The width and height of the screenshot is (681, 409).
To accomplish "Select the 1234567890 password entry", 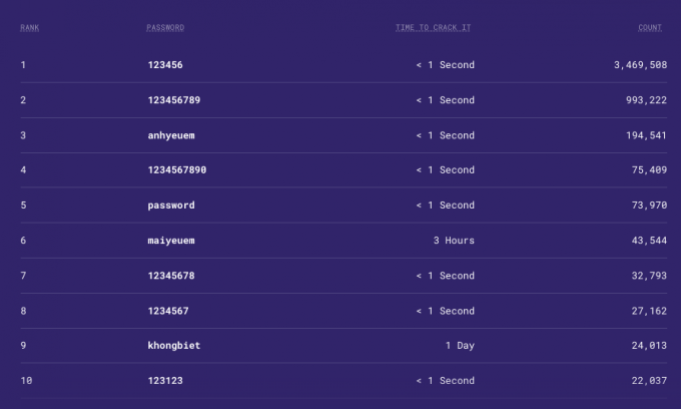I will (177, 170).
